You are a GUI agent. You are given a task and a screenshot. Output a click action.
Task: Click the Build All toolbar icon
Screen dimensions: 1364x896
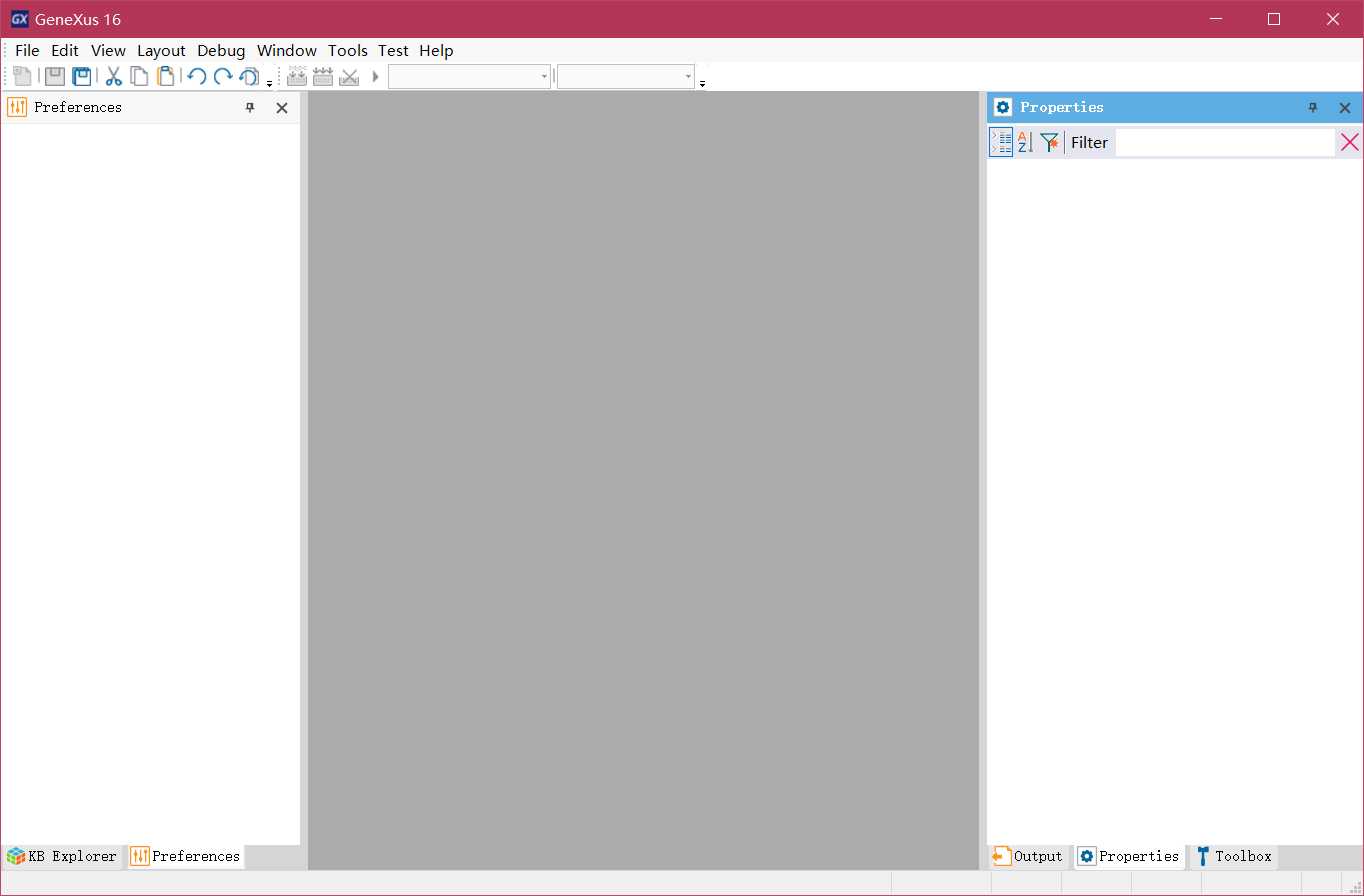(x=297, y=76)
